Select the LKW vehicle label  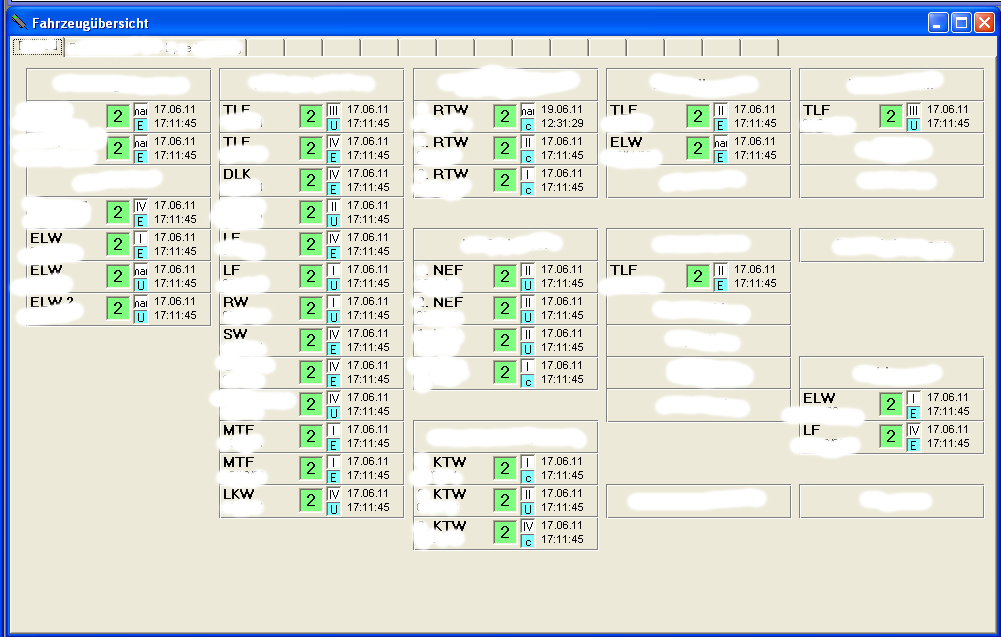click(239, 494)
